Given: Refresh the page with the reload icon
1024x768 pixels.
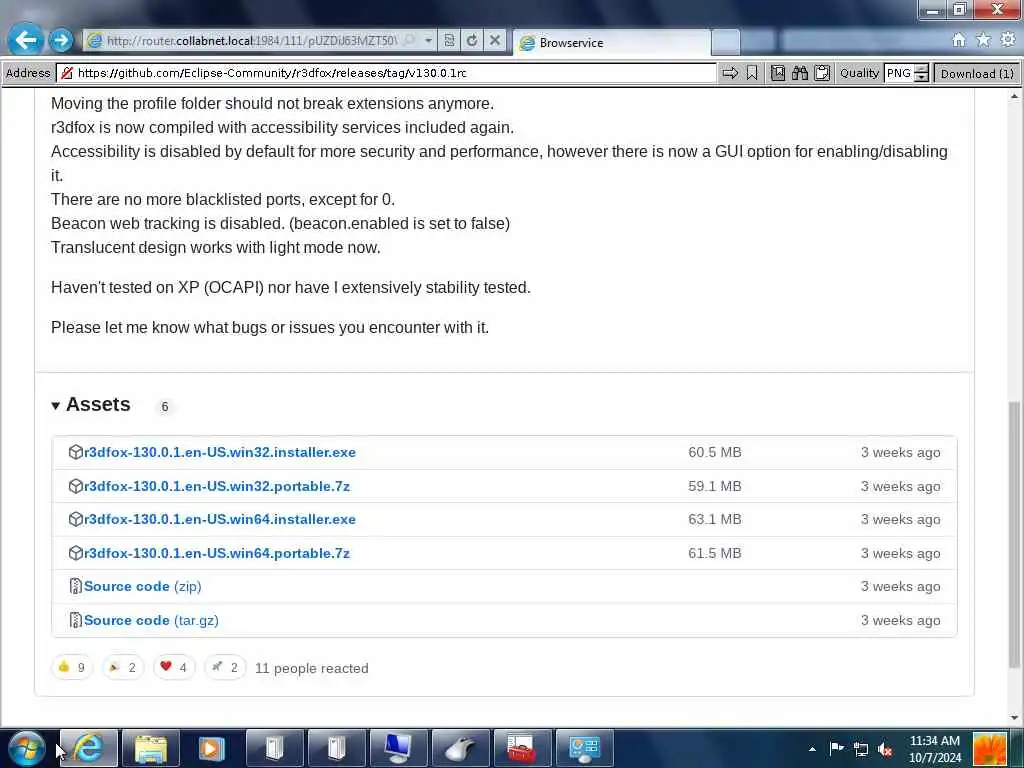Looking at the screenshot, I should coord(472,40).
